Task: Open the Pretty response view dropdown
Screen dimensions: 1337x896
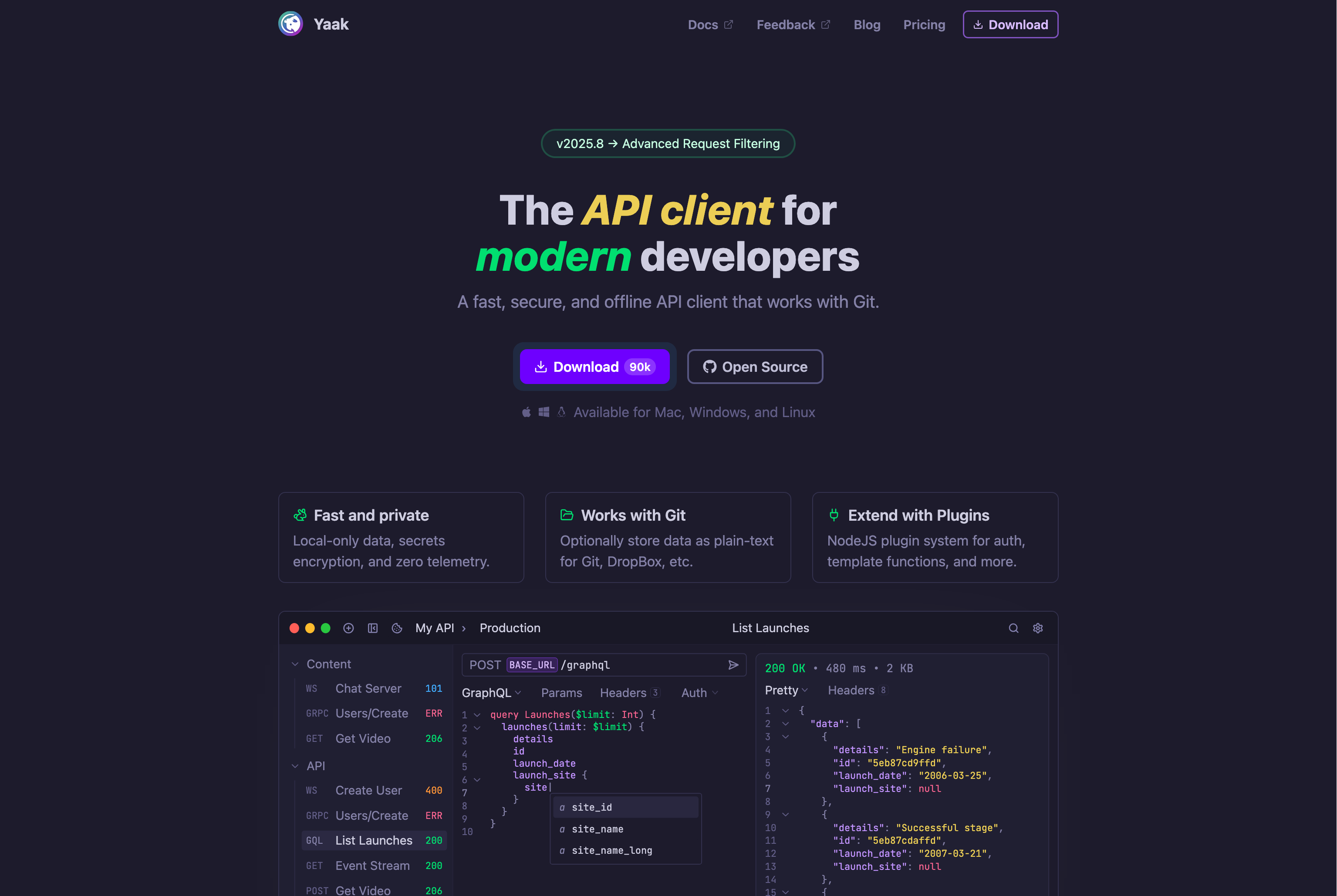Action: (786, 691)
